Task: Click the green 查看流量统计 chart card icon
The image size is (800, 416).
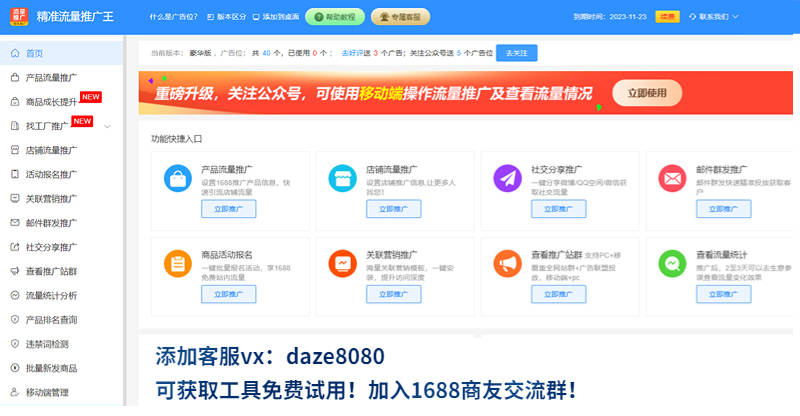Action: pyautogui.click(x=672, y=264)
